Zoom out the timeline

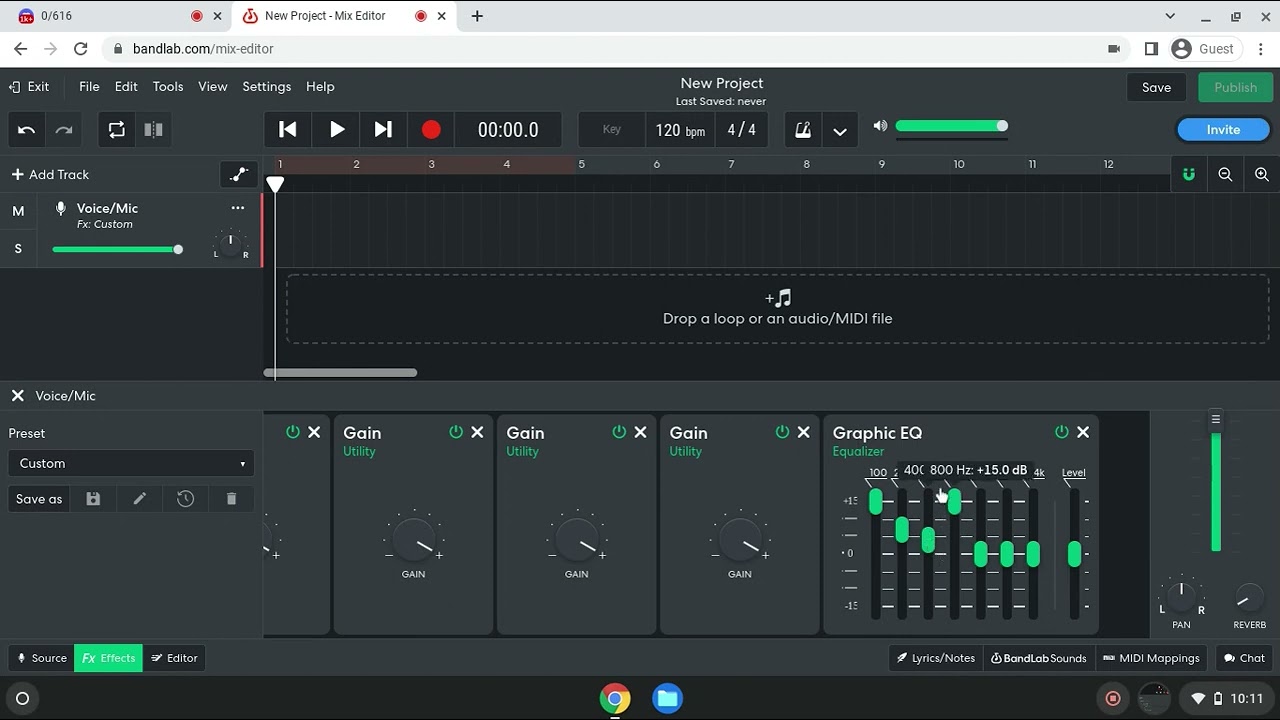[x=1225, y=175]
